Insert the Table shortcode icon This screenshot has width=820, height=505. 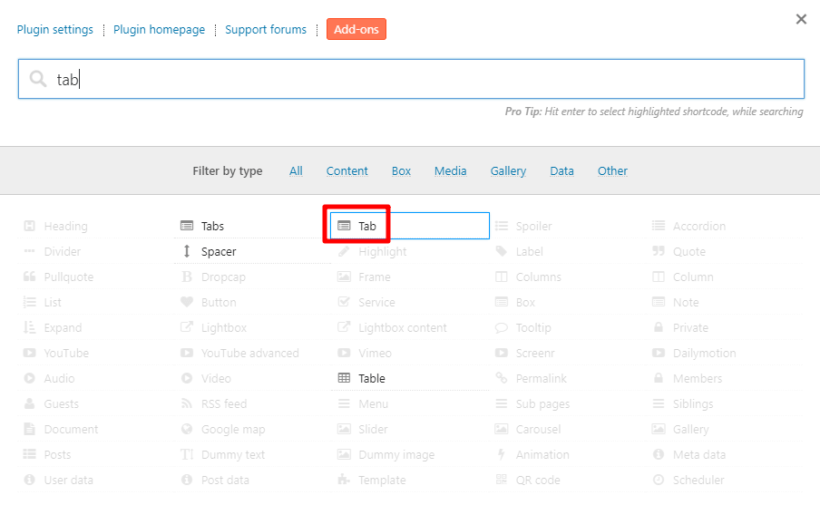pyautogui.click(x=345, y=378)
